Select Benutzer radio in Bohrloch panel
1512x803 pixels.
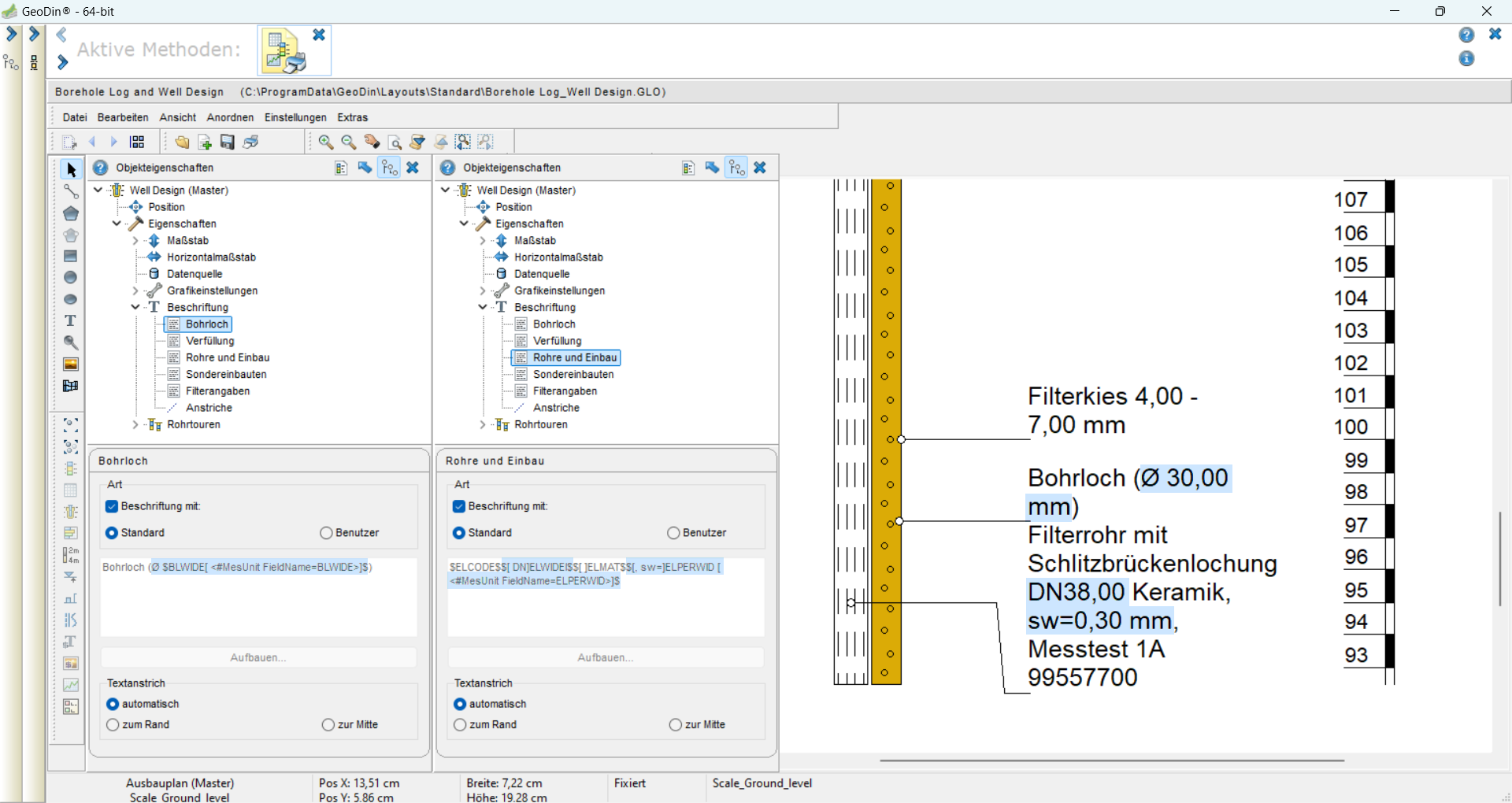326,533
